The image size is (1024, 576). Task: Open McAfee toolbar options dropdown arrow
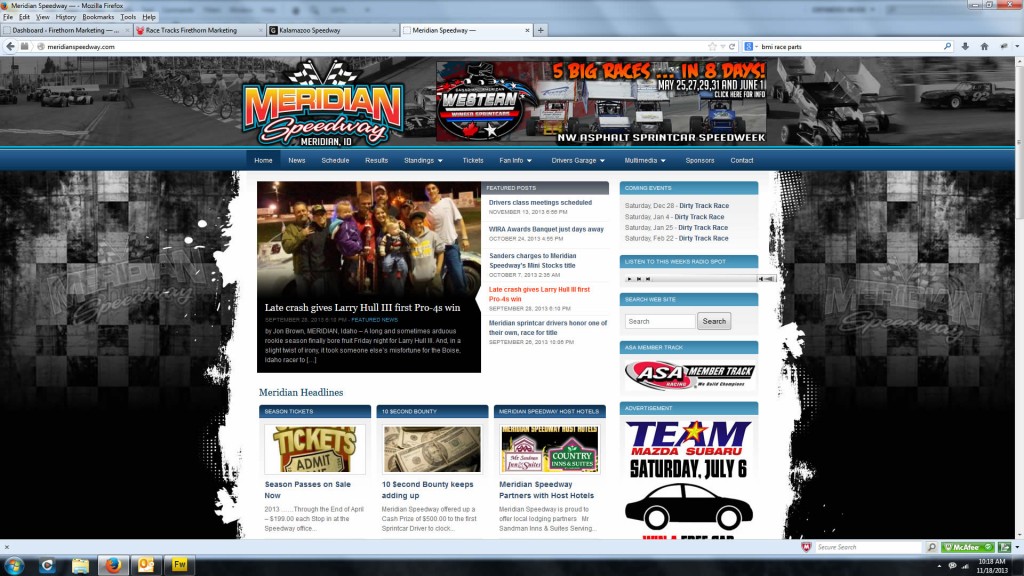coord(1017,547)
